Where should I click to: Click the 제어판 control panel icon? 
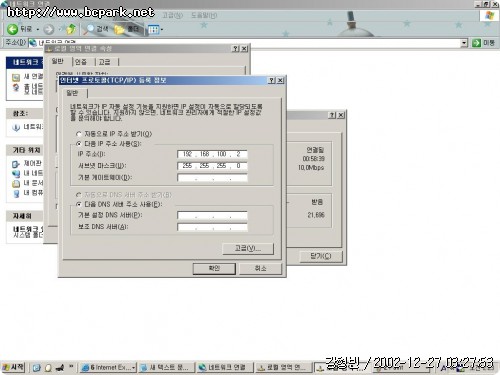coord(16,164)
